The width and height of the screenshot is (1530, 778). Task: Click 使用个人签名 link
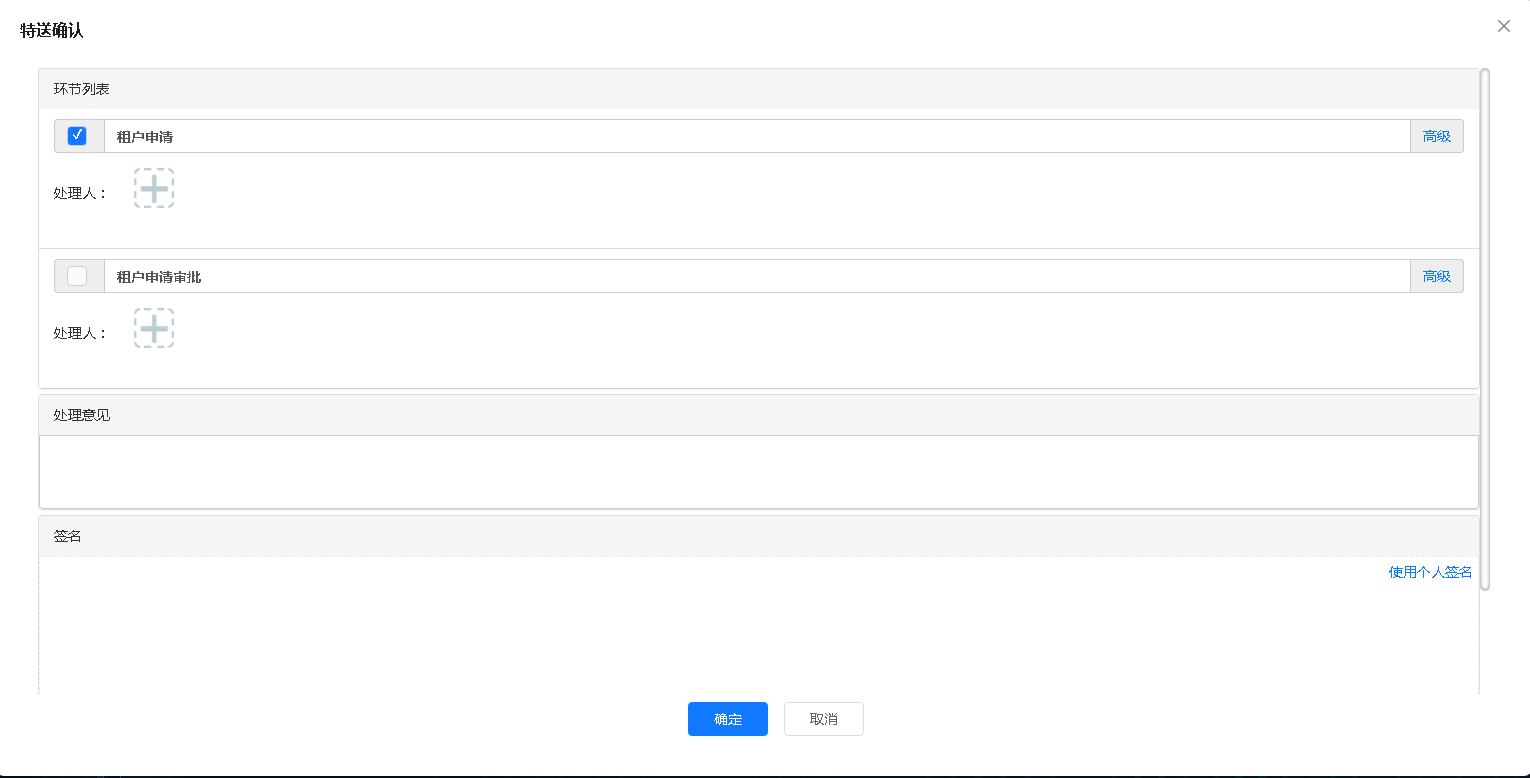(x=1430, y=572)
